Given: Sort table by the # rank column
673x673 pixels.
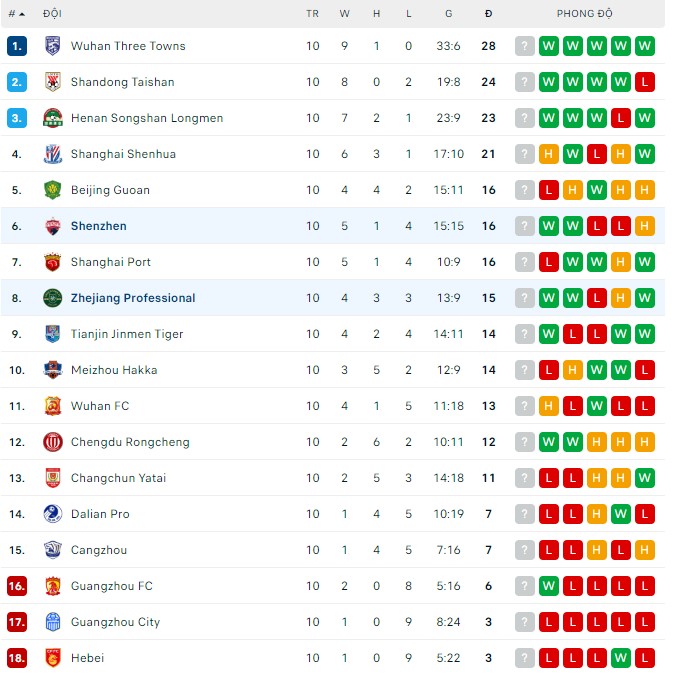Looking at the screenshot, I should (x=16, y=14).
